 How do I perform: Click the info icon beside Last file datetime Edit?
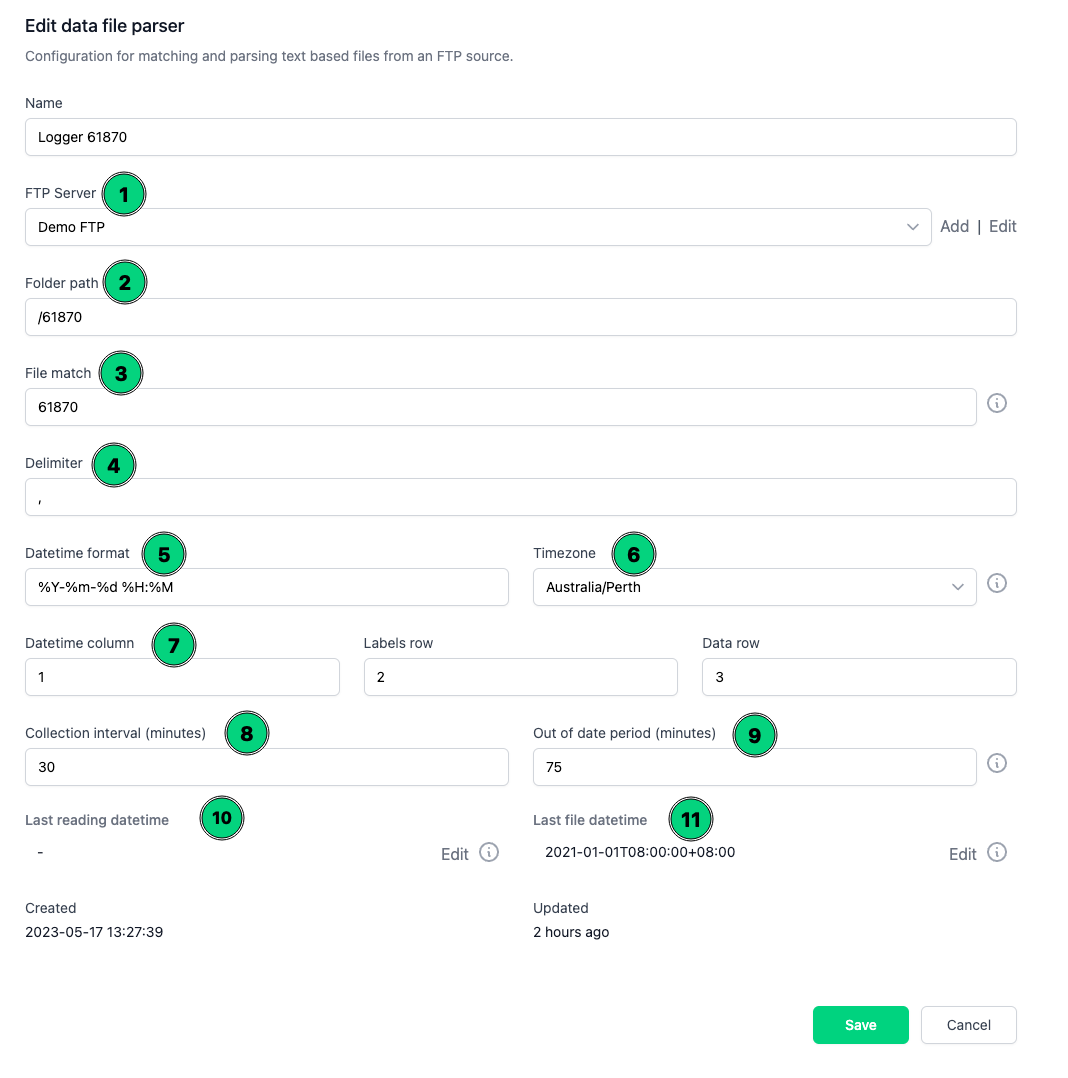click(997, 853)
